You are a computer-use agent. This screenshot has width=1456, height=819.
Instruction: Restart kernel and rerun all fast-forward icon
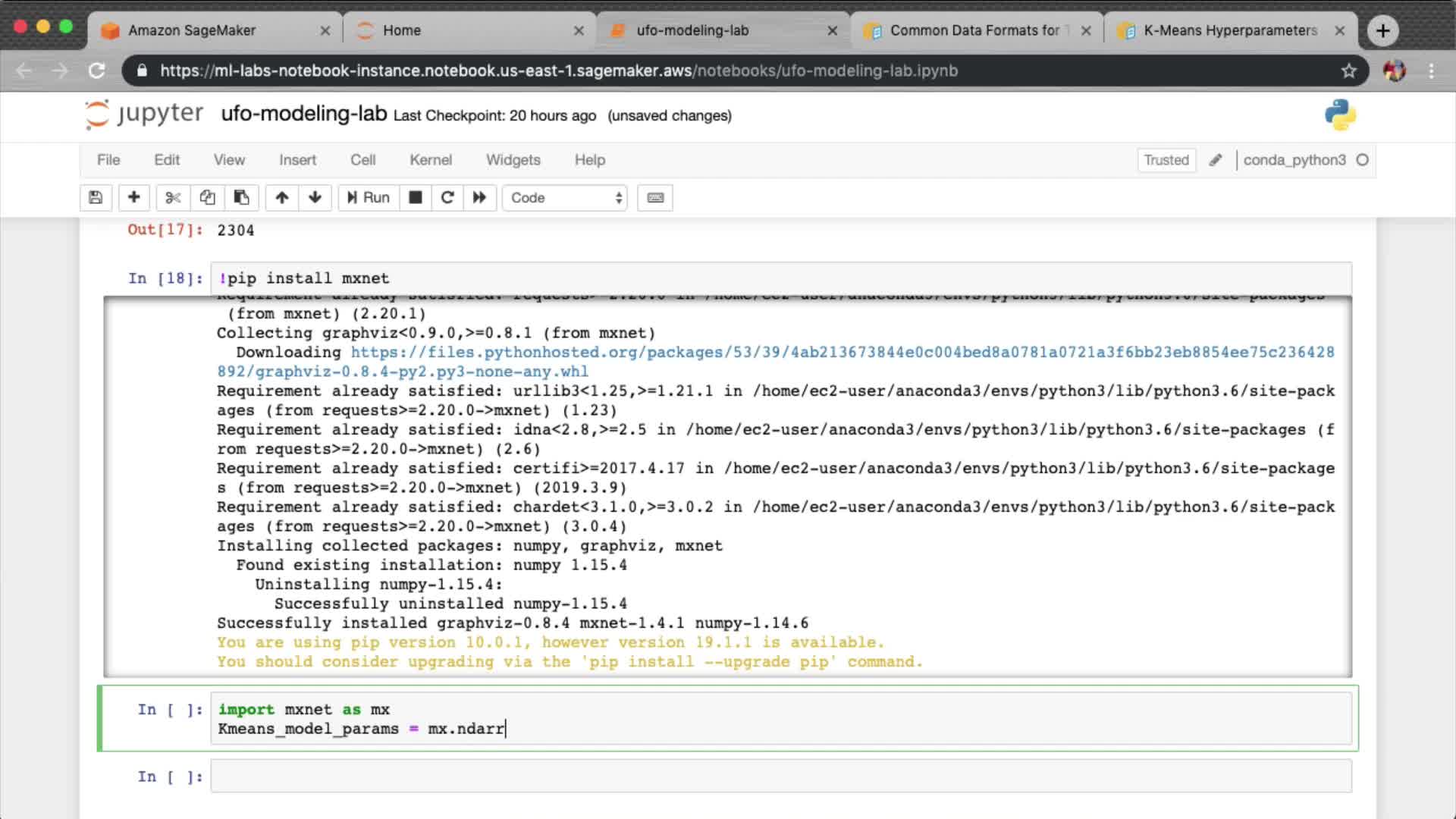pos(479,198)
